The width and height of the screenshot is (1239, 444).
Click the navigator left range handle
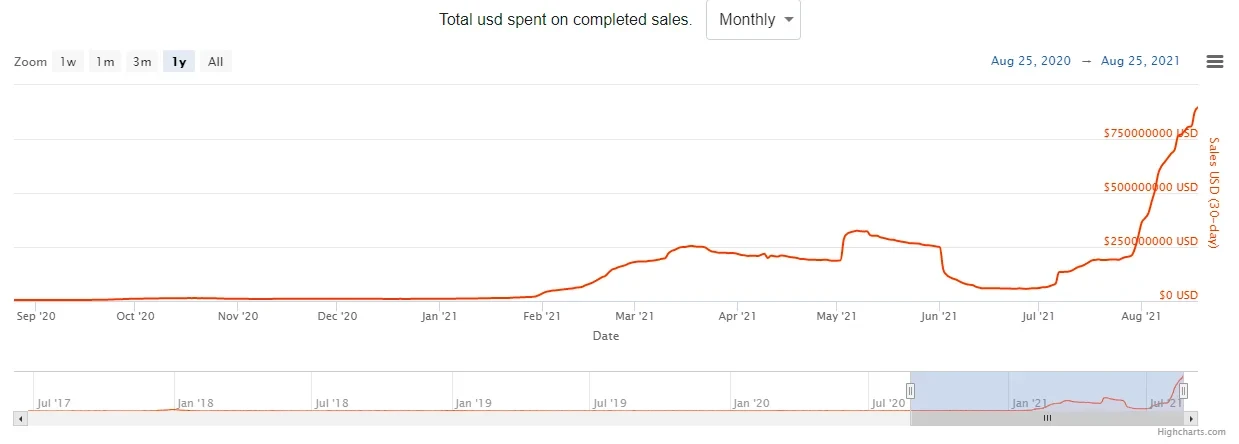pyautogui.click(x=910, y=390)
